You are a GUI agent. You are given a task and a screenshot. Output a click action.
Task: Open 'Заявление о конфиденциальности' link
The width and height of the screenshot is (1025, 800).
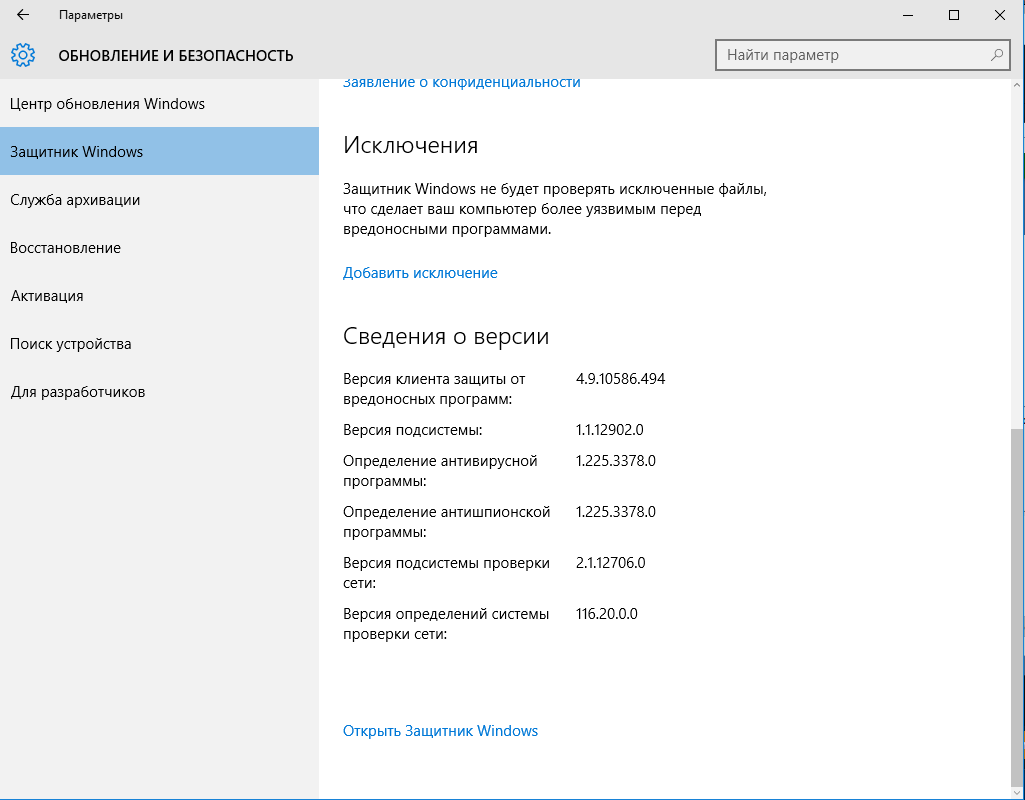pyautogui.click(x=462, y=82)
